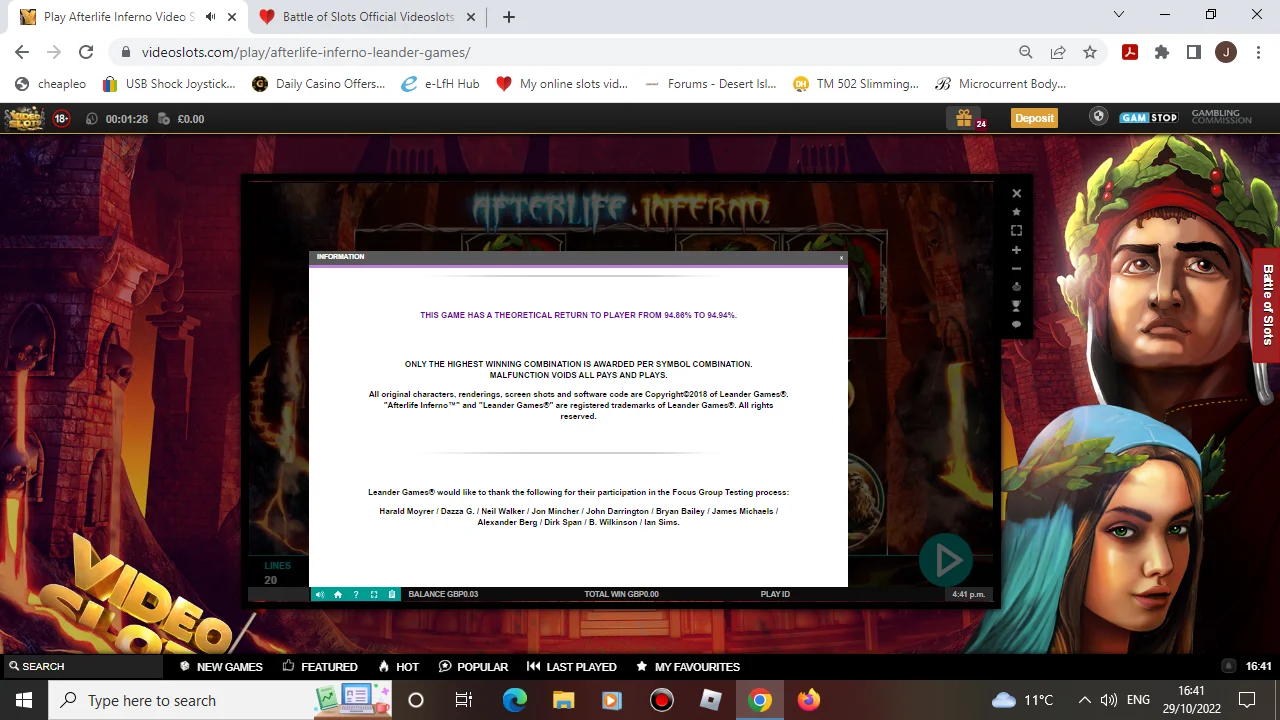Screen dimensions: 1280x720
Task: Expand game to fullscreen in side panel
Action: point(1017,231)
